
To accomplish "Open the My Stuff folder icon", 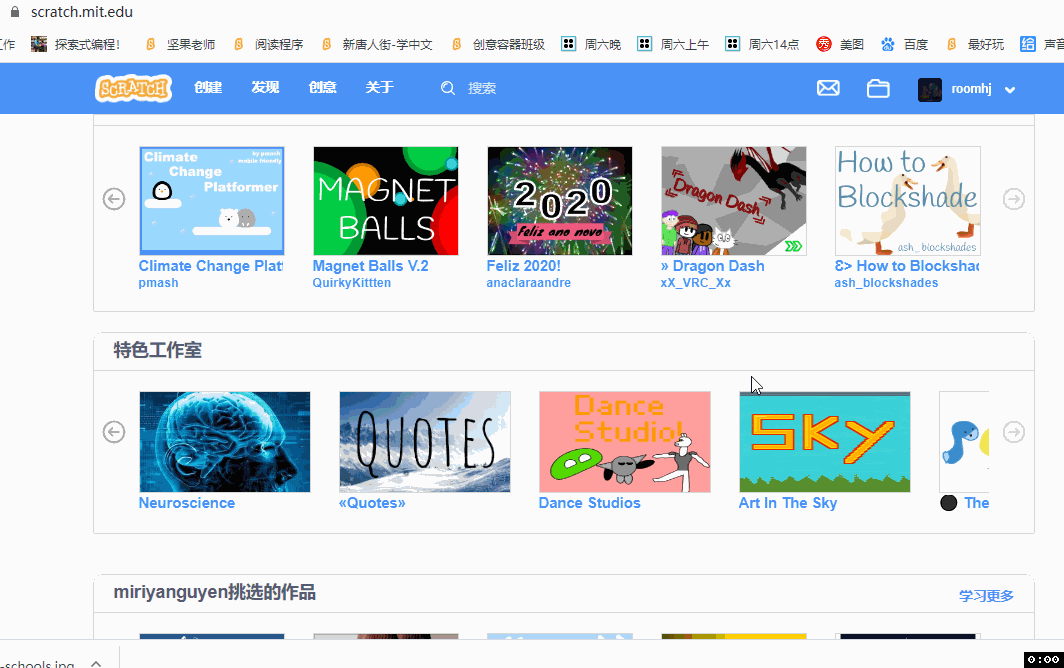I will coord(878,88).
